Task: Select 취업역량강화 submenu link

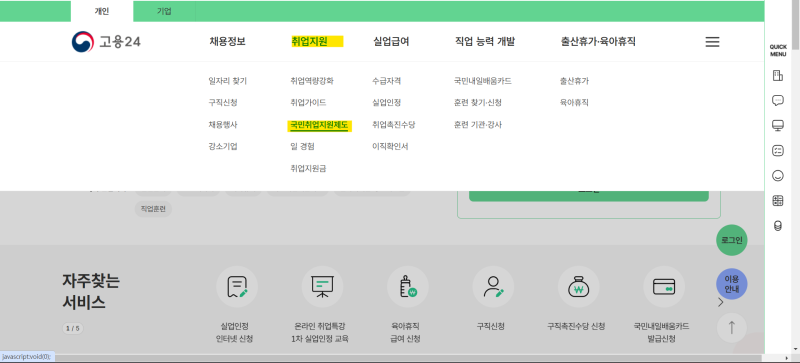Action: pyautogui.click(x=312, y=81)
